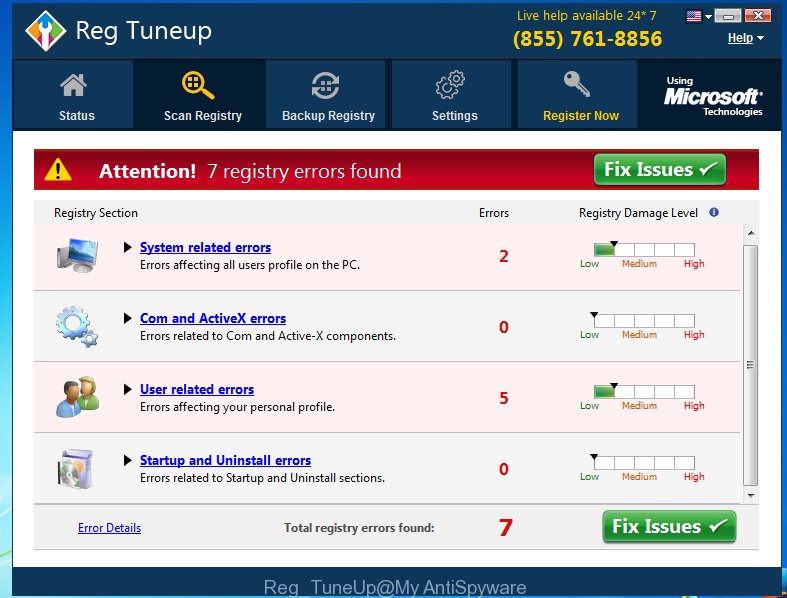The width and height of the screenshot is (787, 598).
Task: Click the scrollbar down arrow
Action: 751,496
